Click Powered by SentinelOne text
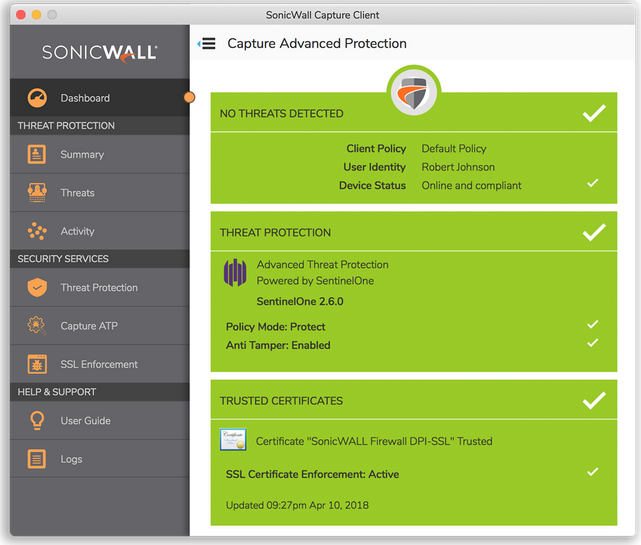The height and width of the screenshot is (545, 641). 315,281
